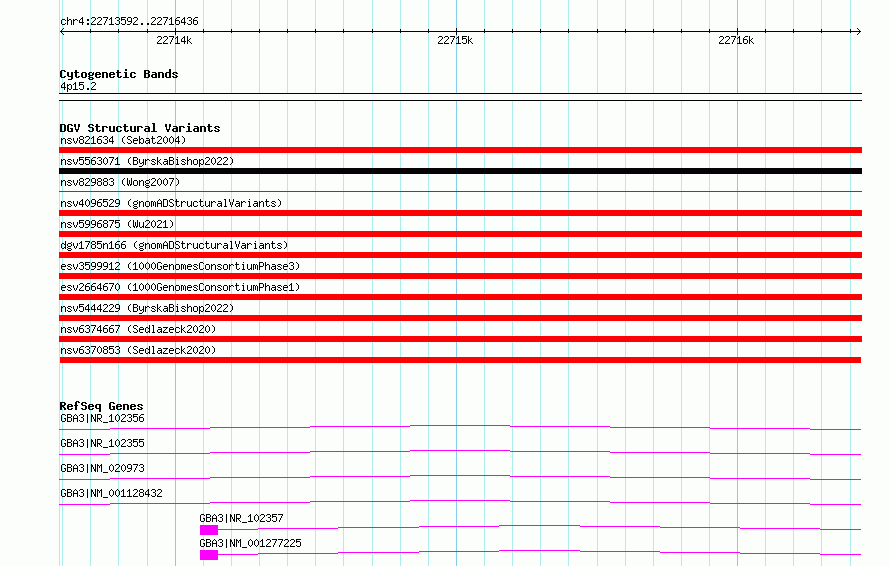Click the left arrow of the ruler
Screen dimensions: 890x566
point(62,31)
